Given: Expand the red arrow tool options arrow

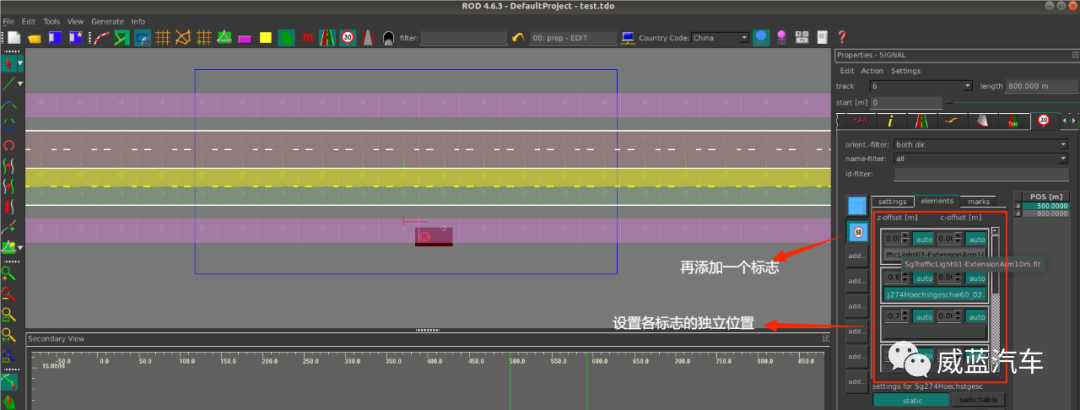Looking at the screenshot, I should click(x=21, y=64).
